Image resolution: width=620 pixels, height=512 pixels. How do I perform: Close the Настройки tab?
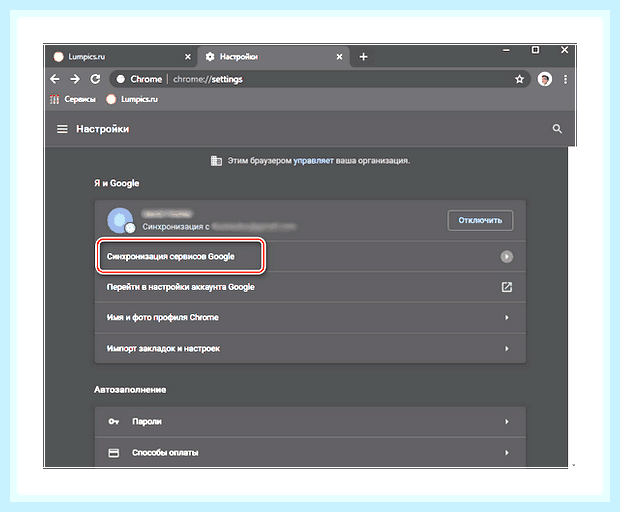coord(339,57)
